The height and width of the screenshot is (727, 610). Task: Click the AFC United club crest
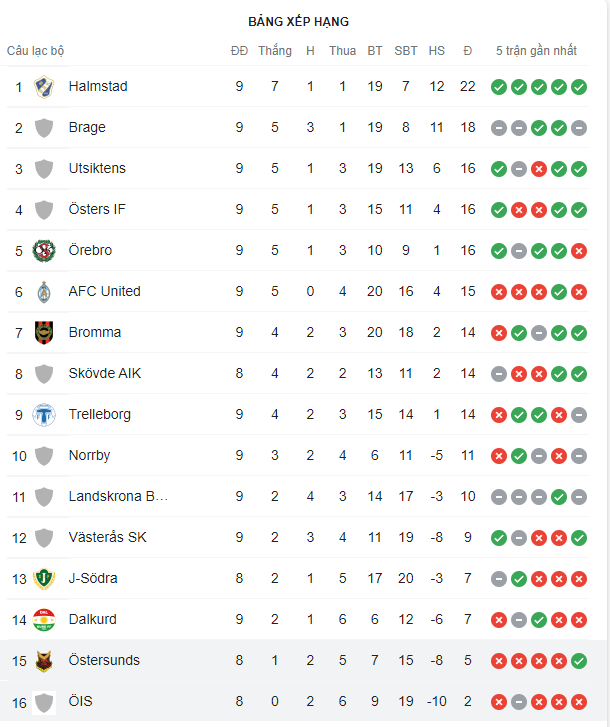coord(44,292)
